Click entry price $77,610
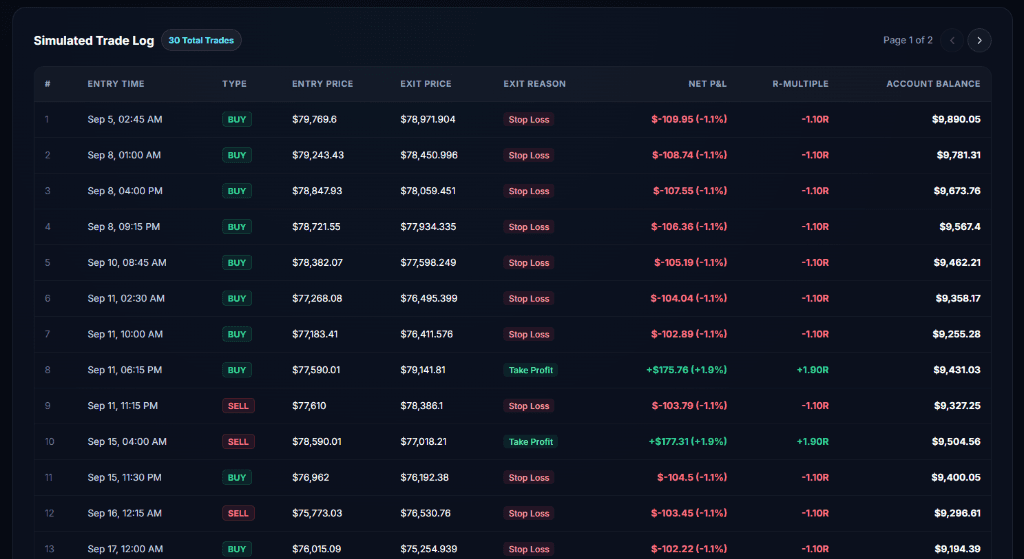1024x559 pixels. pos(309,406)
